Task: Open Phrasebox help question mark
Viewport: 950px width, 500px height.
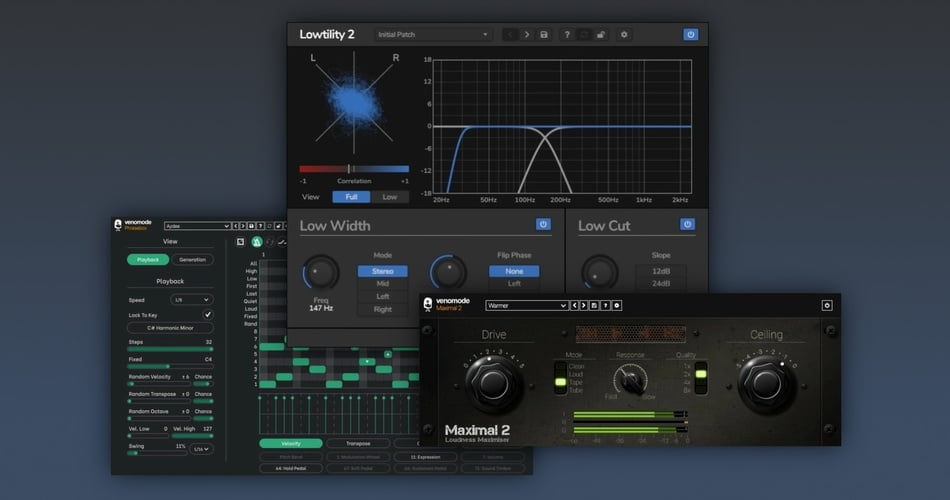Action: coord(260,226)
